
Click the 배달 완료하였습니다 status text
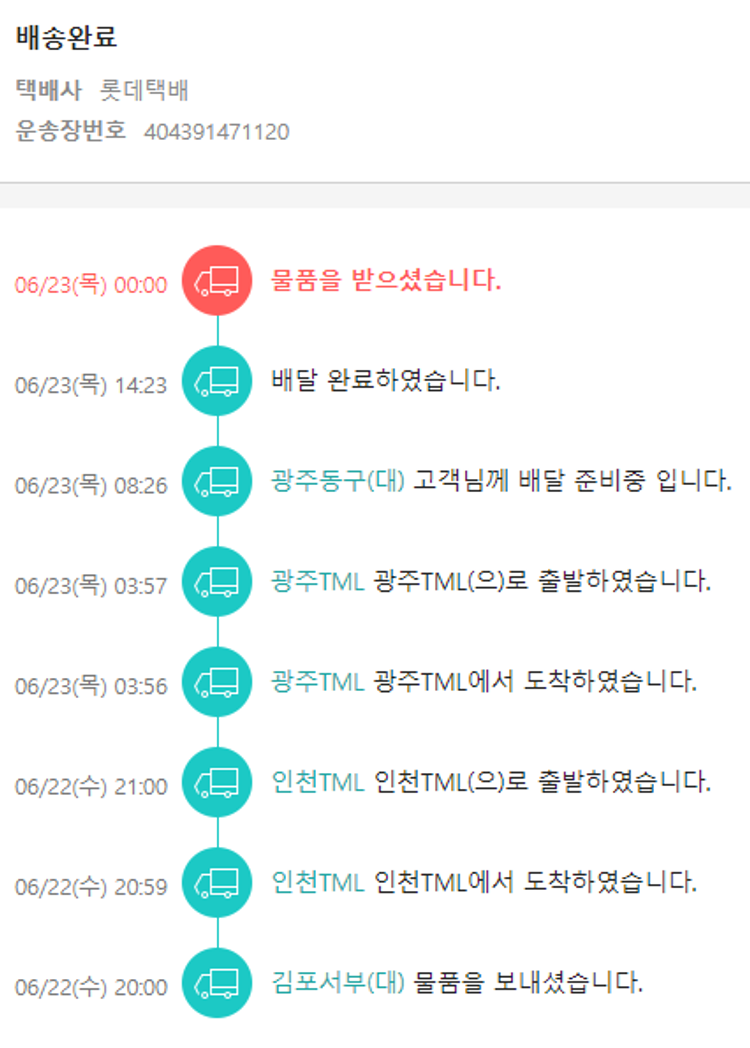[x=386, y=381]
